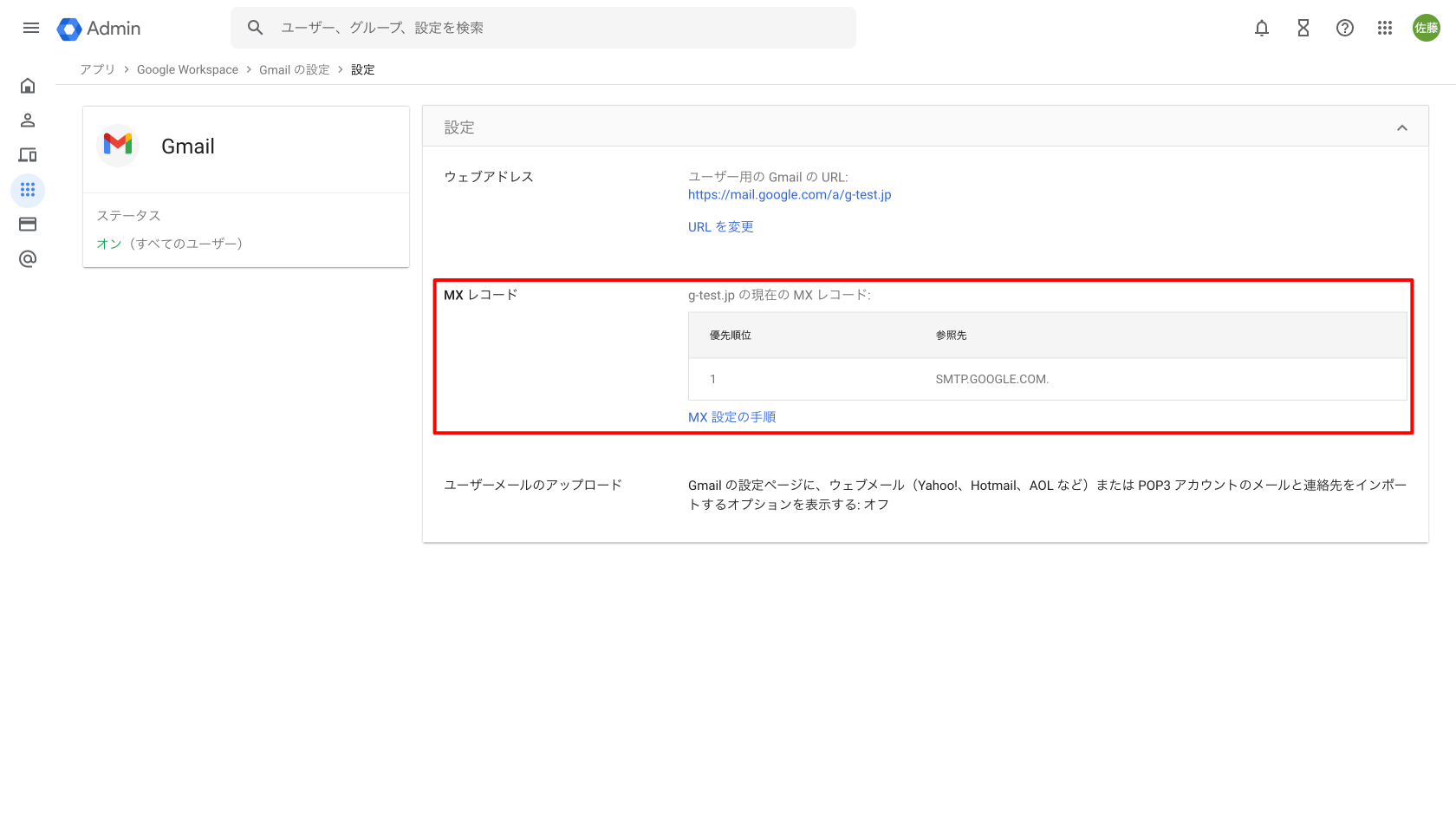
Task: Go to アプリ breadcrumb
Action: click(x=97, y=69)
